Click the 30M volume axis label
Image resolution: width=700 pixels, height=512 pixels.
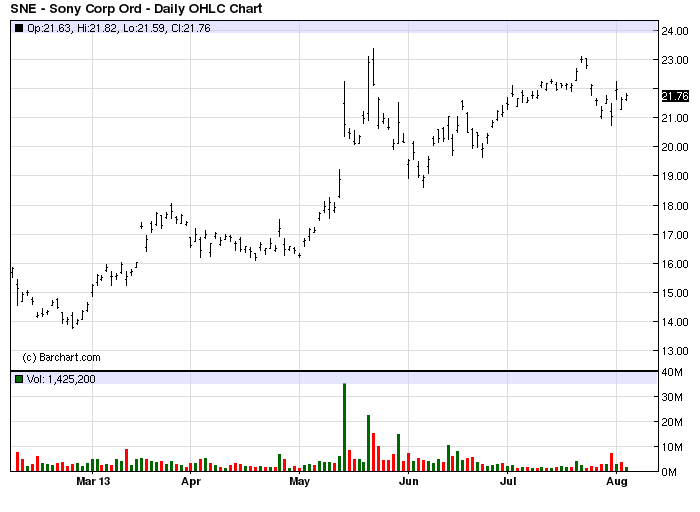672,397
